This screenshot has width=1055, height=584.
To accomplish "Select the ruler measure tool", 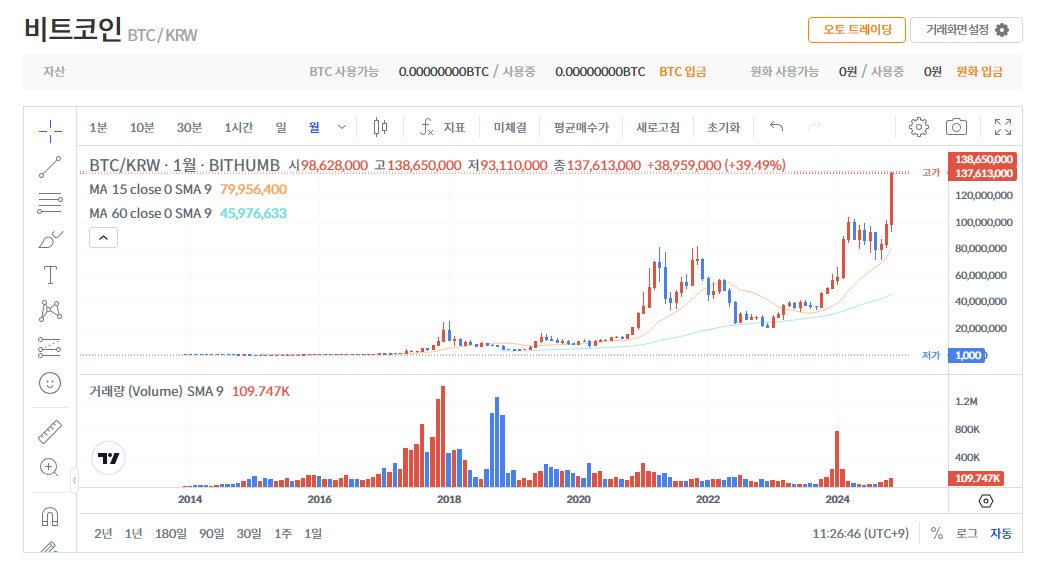I will (50, 431).
